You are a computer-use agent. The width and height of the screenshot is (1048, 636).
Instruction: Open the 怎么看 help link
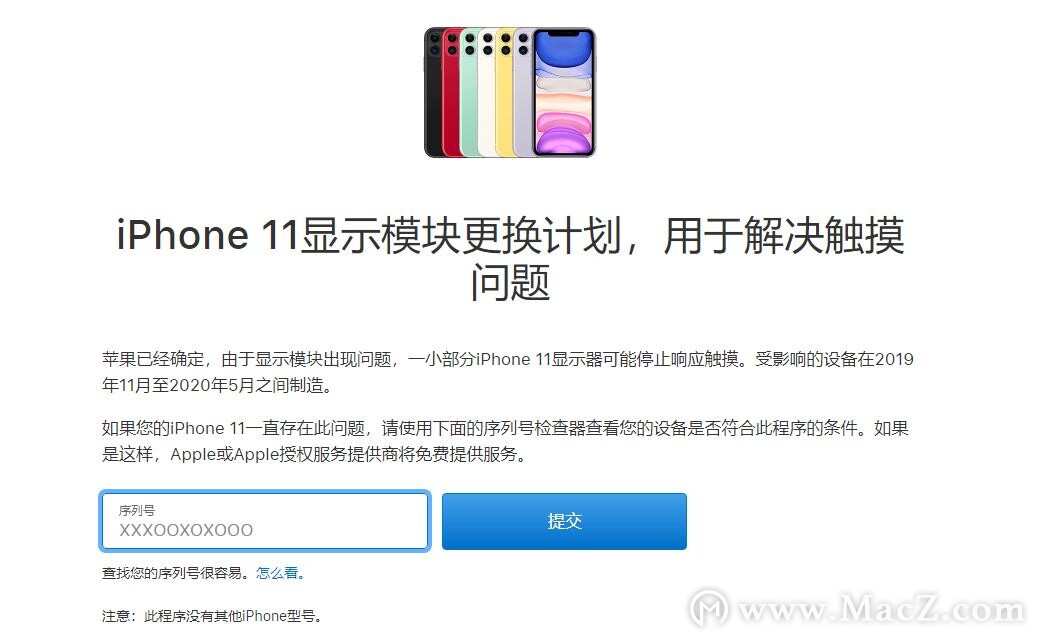click(277, 573)
